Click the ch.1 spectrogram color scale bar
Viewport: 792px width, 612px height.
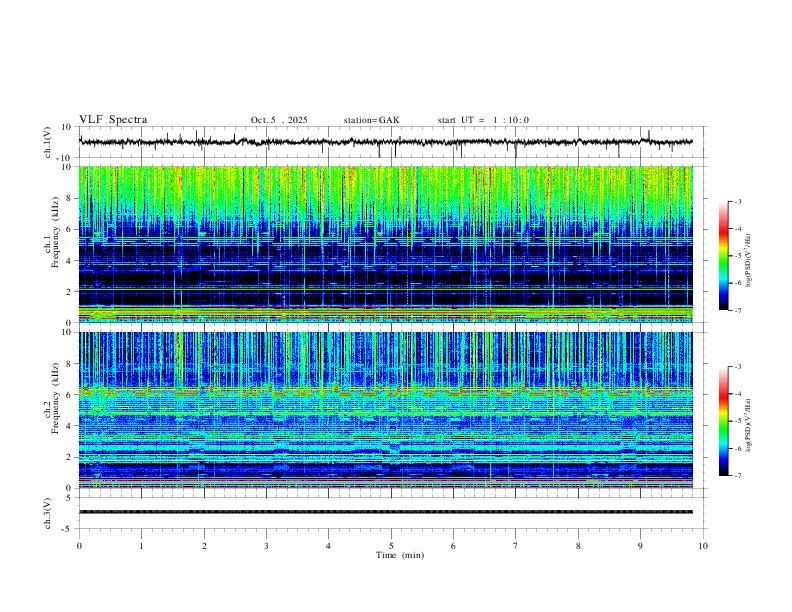click(724, 256)
